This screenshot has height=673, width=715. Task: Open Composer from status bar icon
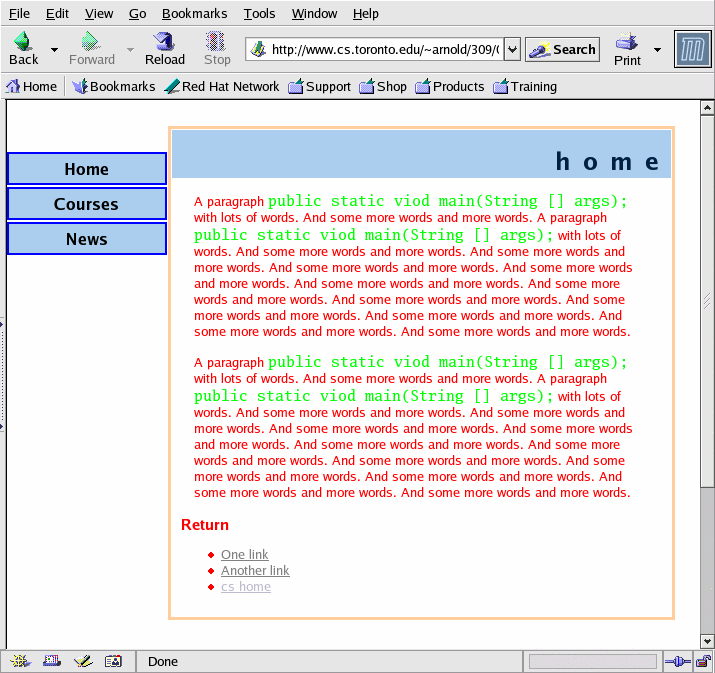point(83,661)
